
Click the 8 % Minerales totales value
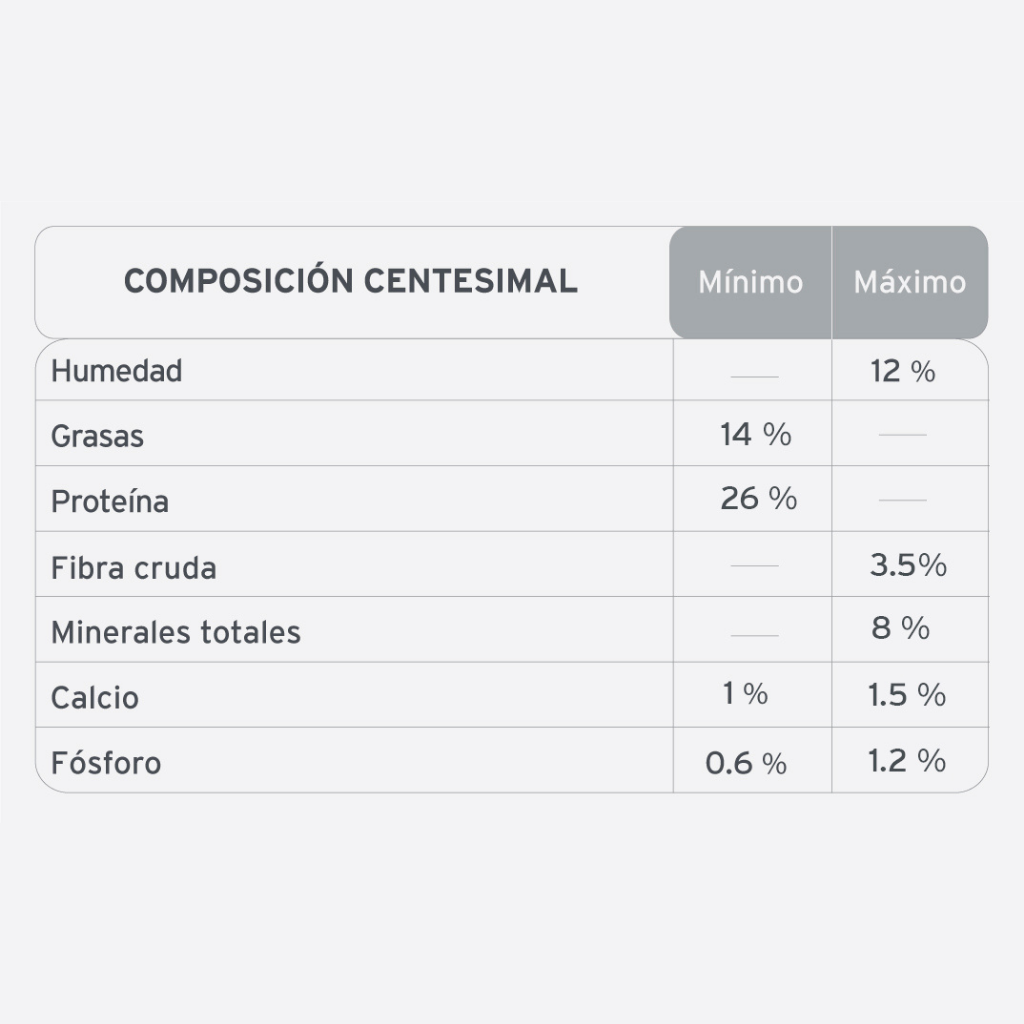coord(901,628)
